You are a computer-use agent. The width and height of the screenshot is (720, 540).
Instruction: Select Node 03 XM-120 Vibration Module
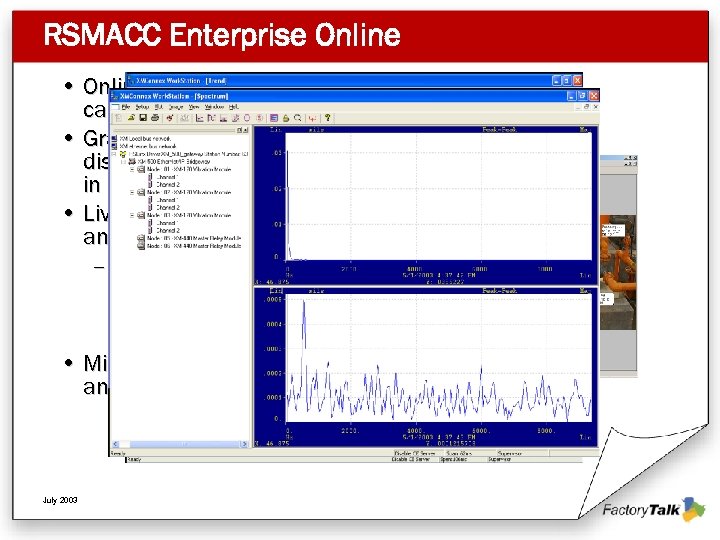[189, 215]
